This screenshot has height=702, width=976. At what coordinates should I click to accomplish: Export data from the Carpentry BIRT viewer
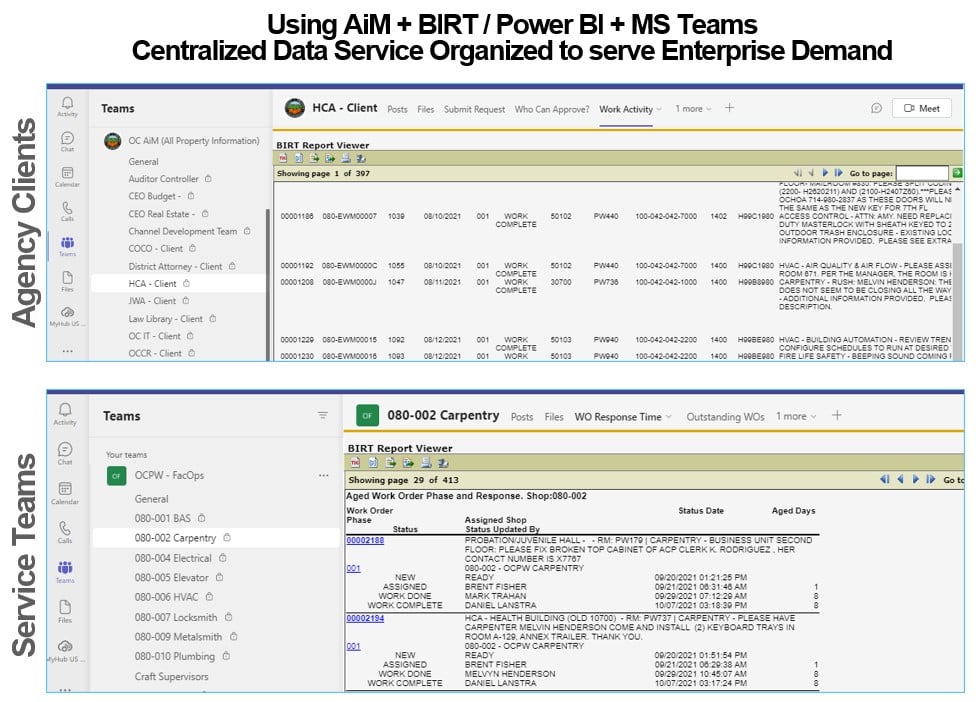(391, 462)
